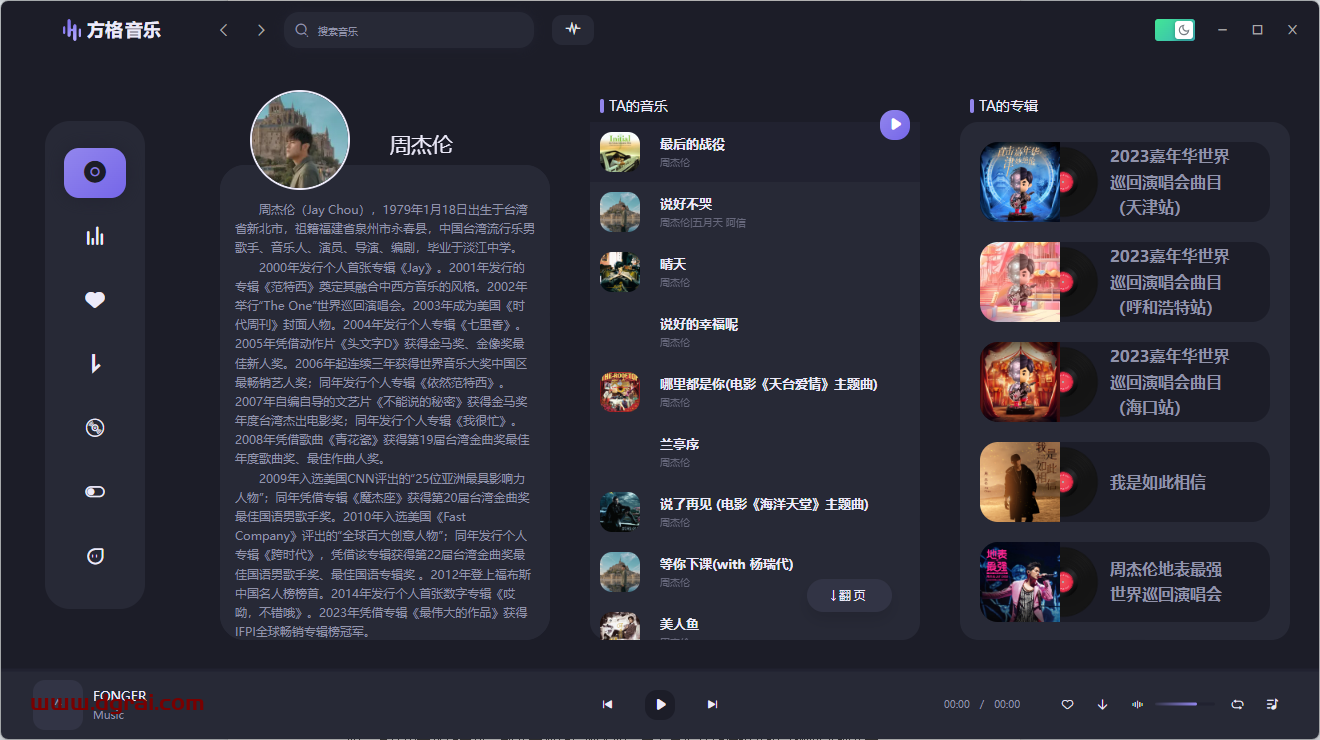Skip to next track
Screen dimensions: 1320x740
[712, 704]
